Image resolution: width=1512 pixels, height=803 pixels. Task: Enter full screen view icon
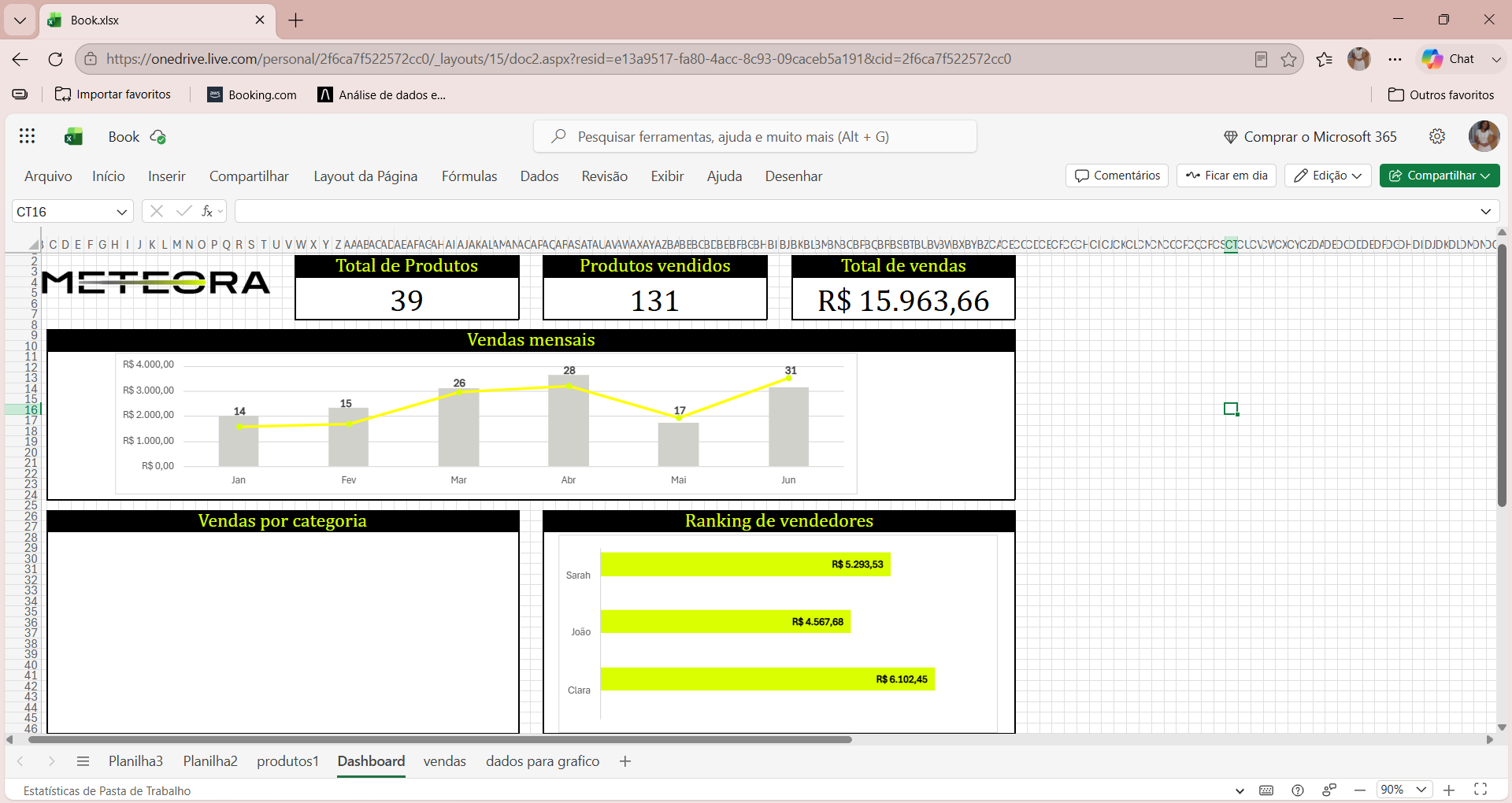point(1480,790)
